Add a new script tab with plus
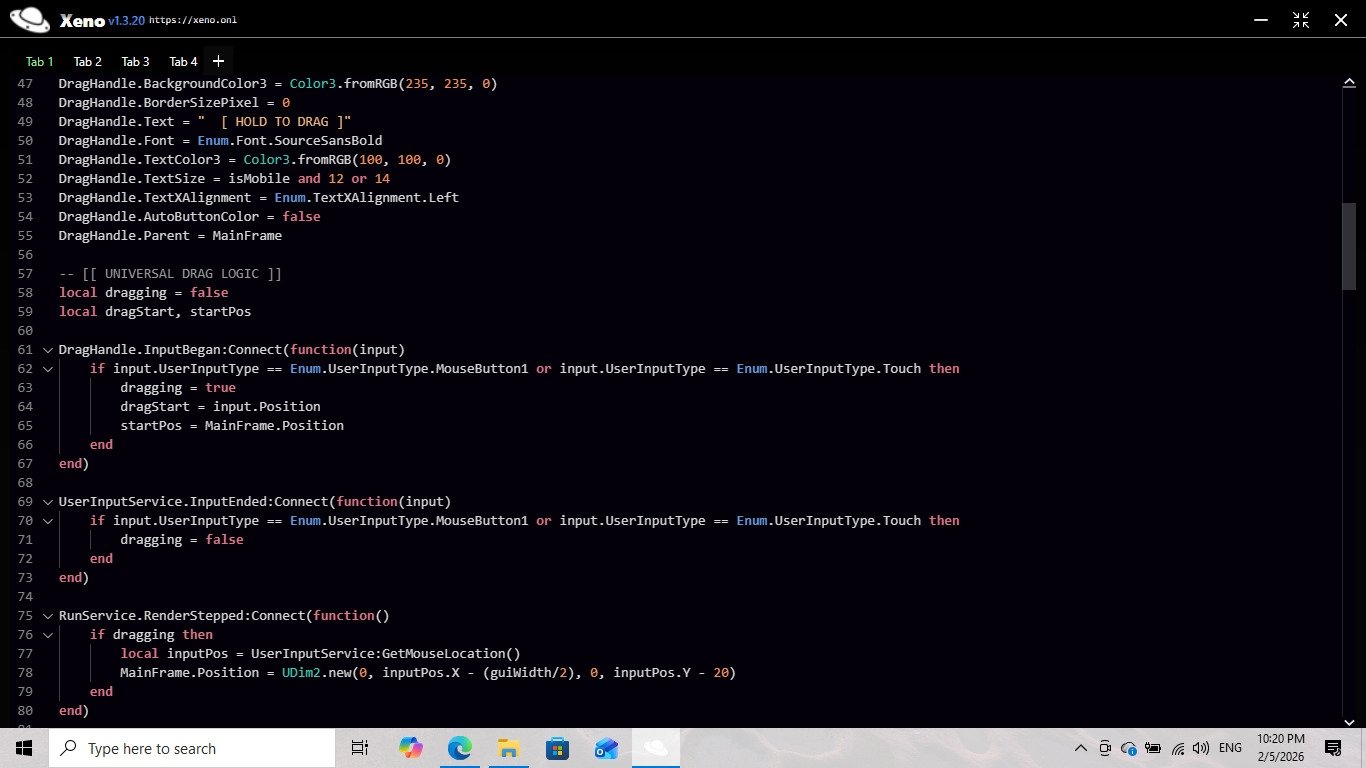The width and height of the screenshot is (1366, 768). coord(218,61)
